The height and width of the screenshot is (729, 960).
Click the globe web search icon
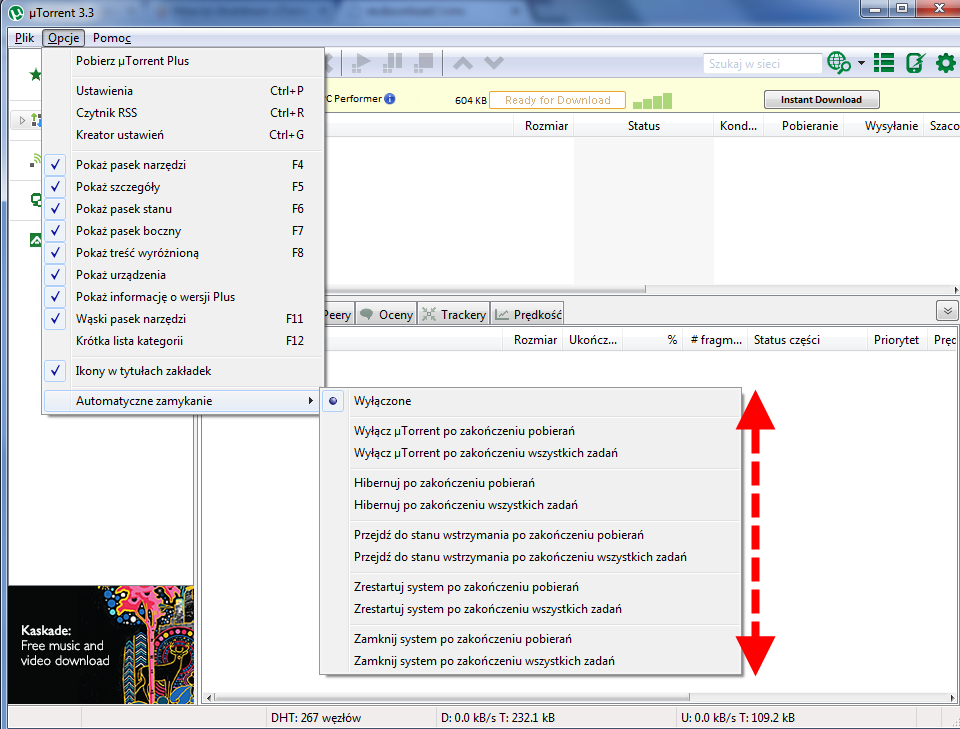tap(839, 62)
